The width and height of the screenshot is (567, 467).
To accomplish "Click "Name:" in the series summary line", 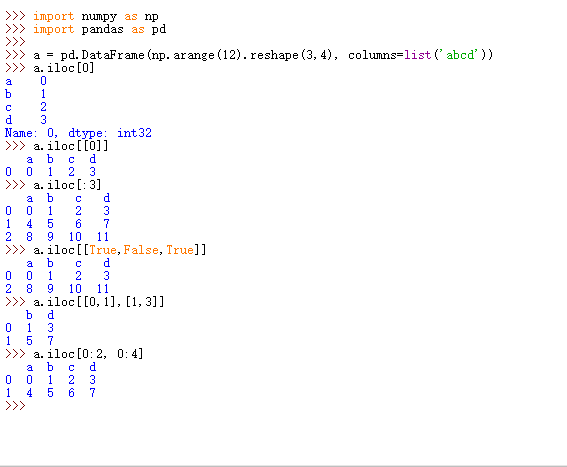I will click(x=21, y=133).
